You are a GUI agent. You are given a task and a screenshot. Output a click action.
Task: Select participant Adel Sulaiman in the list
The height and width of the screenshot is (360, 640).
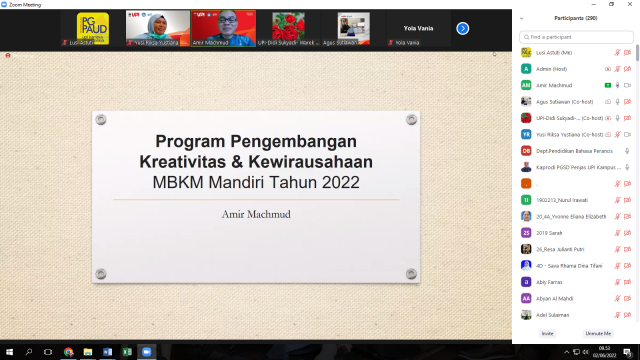[576, 315]
